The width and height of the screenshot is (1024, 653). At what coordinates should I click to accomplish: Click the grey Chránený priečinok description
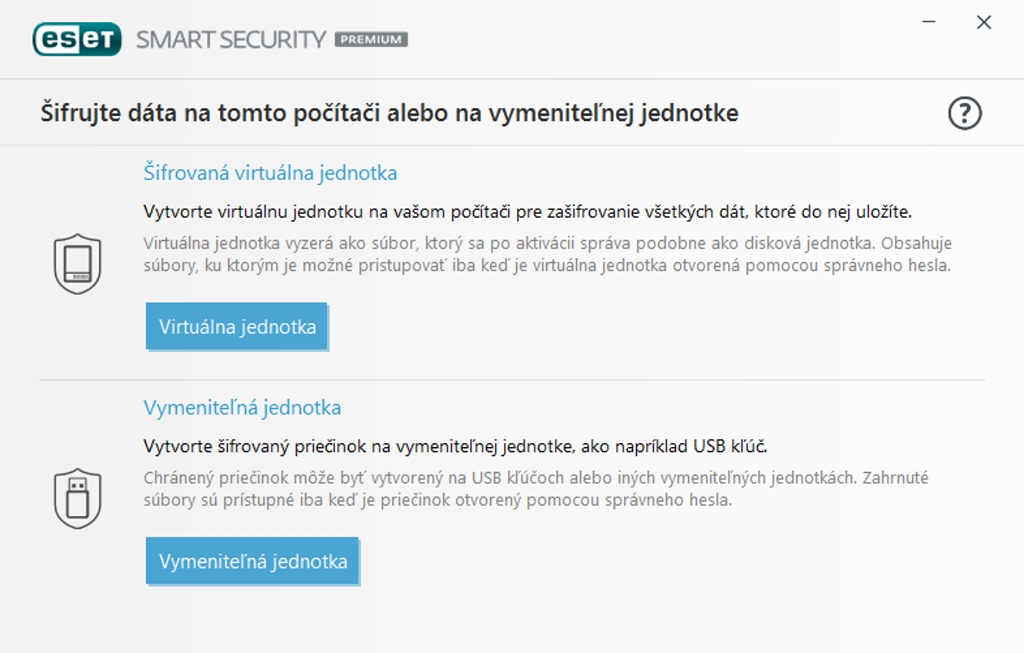coord(536,478)
